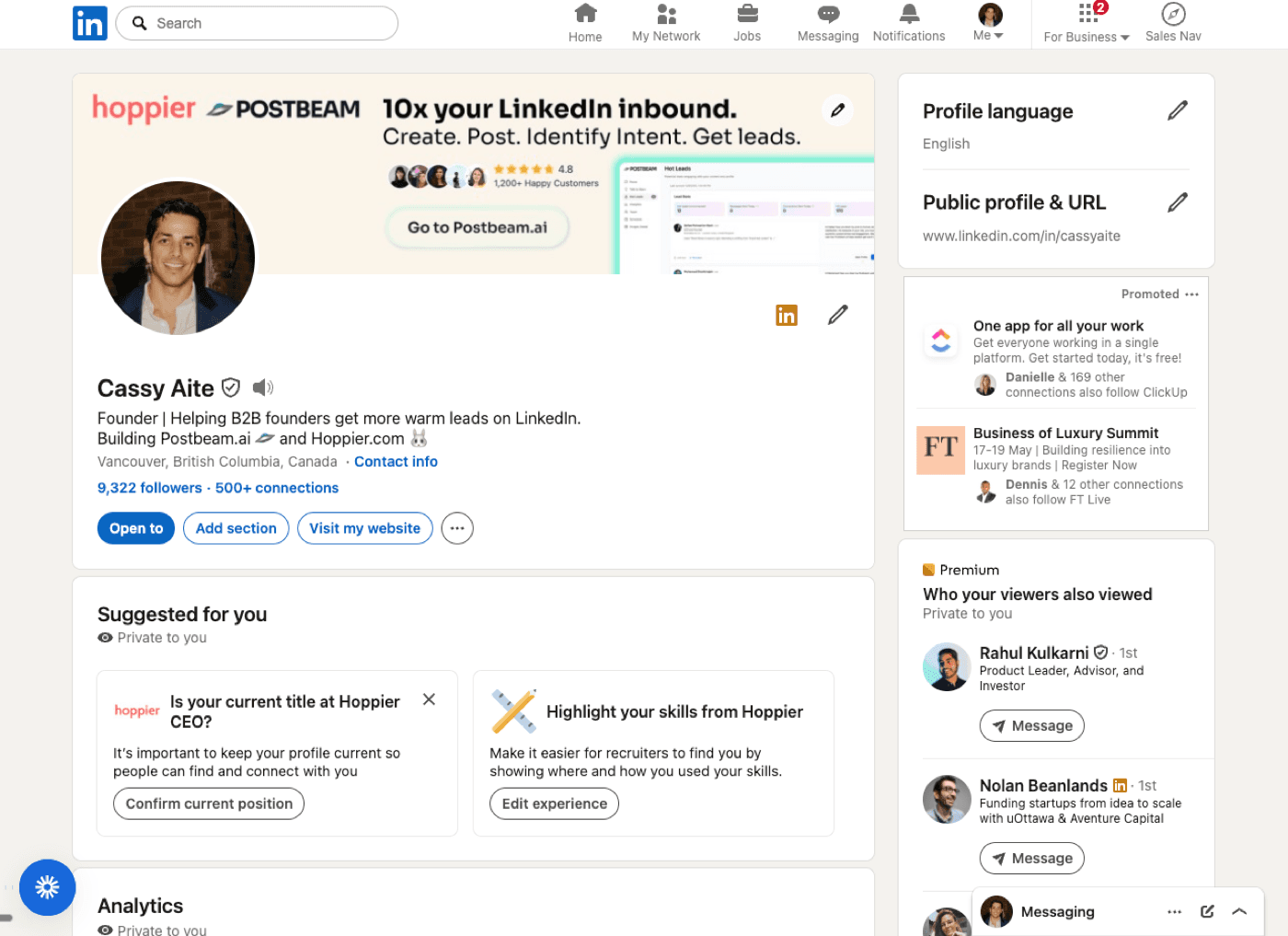Click the 'English' profile language text
This screenshot has height=936, width=1288.
(x=946, y=144)
